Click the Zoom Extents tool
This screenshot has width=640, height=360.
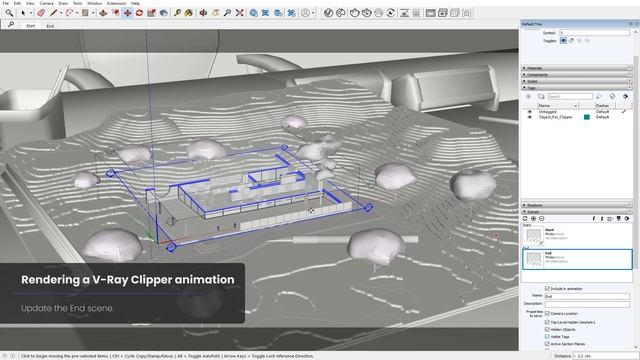pyautogui.click(x=240, y=13)
